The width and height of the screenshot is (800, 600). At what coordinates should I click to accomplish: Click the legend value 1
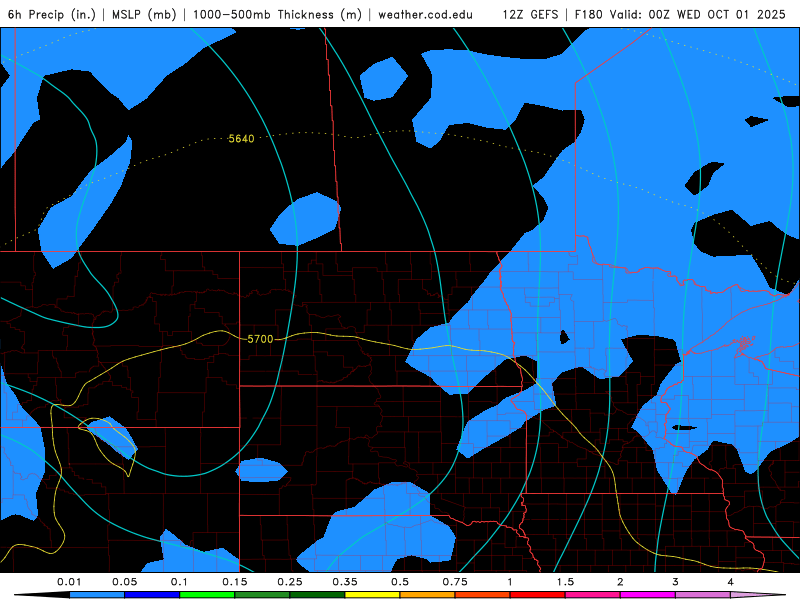coord(510,582)
